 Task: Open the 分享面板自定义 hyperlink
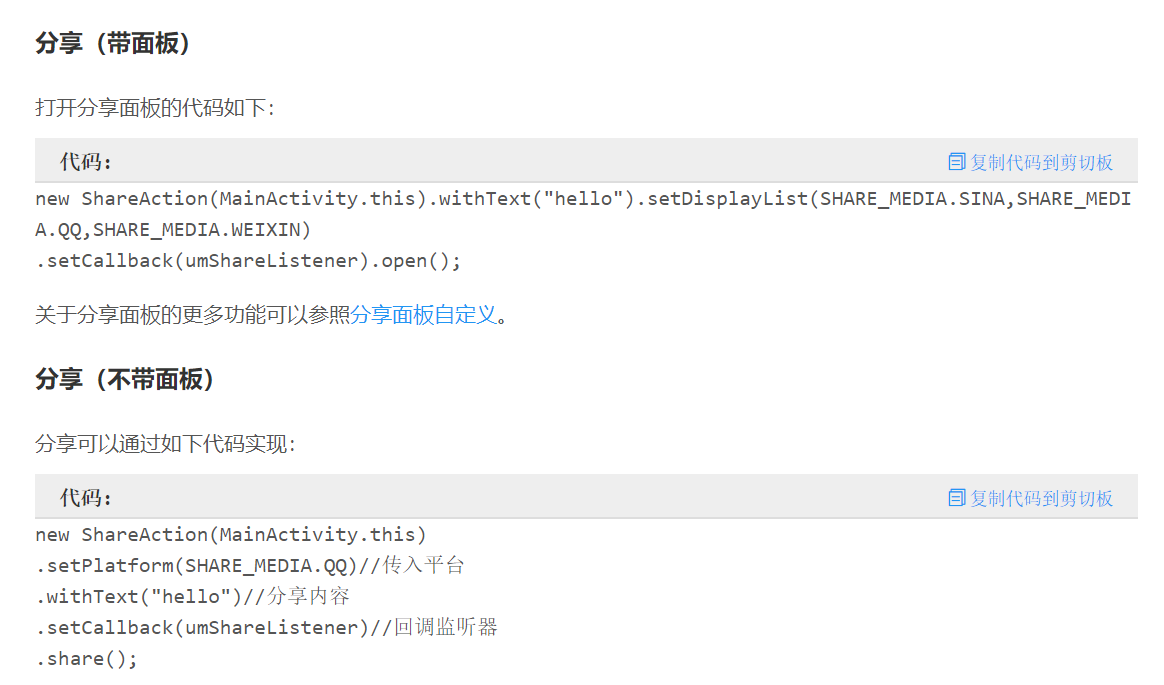425,314
